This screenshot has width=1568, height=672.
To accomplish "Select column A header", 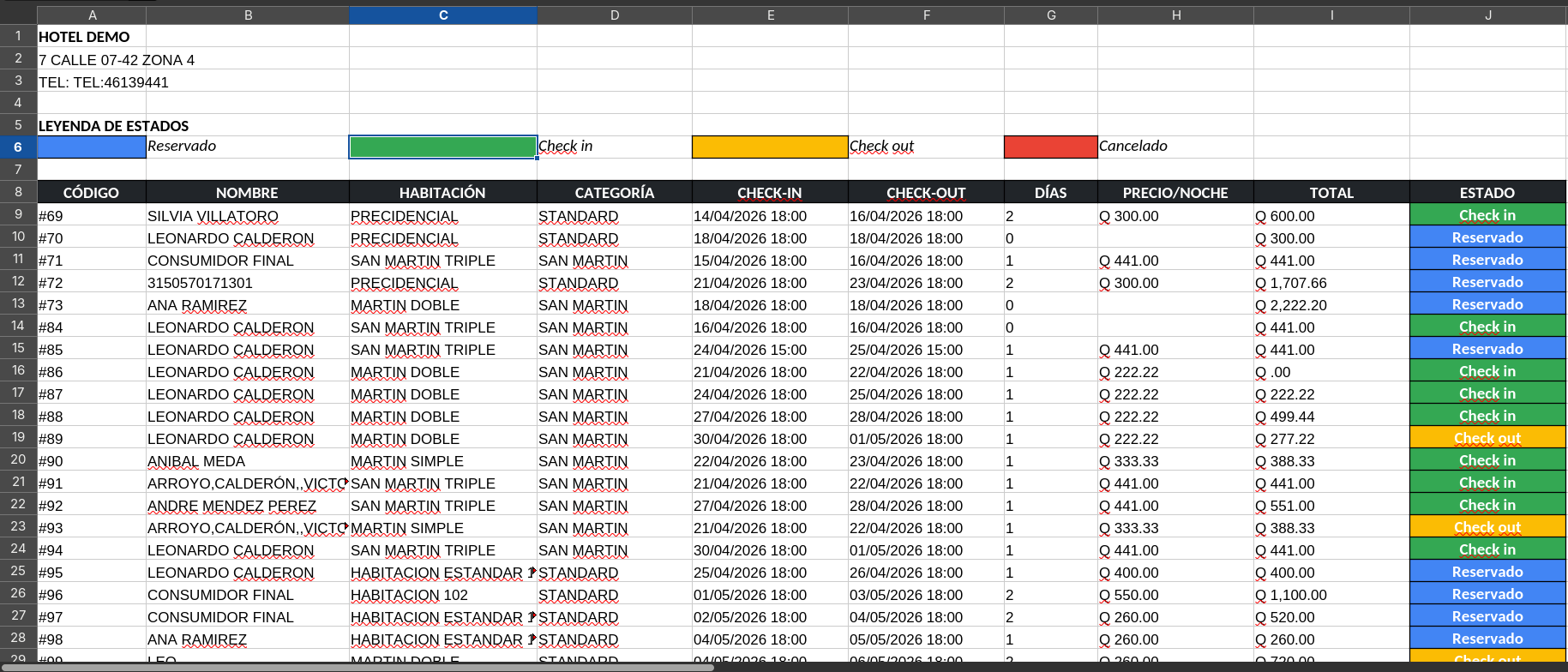I will click(92, 15).
